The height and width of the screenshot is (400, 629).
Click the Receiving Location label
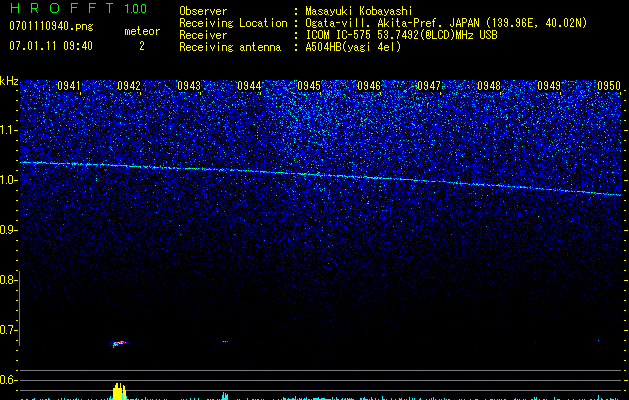point(233,23)
